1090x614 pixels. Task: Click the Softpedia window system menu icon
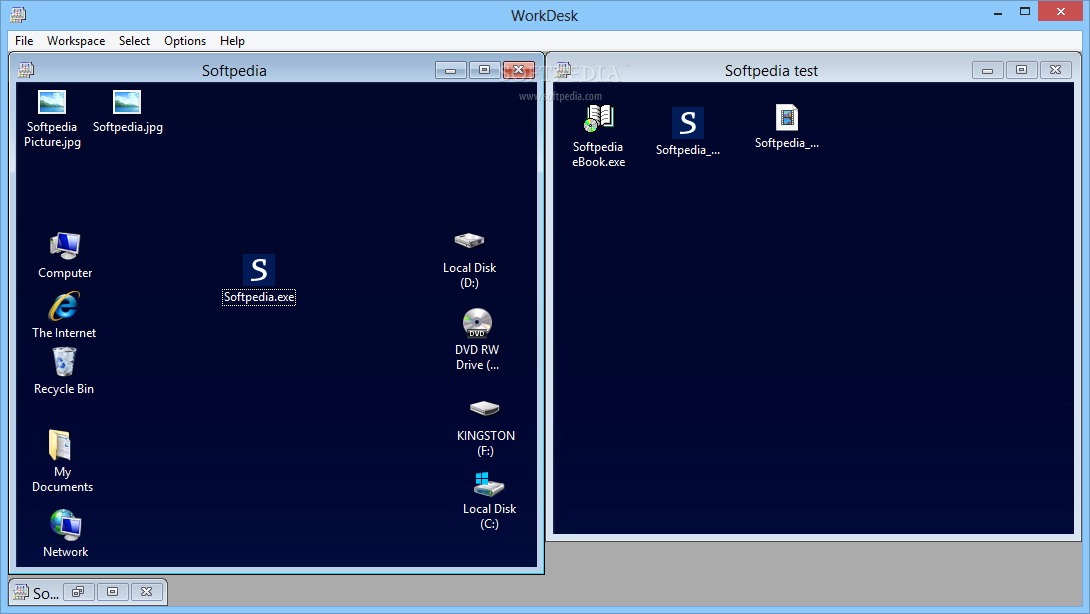pyautogui.click(x=26, y=70)
